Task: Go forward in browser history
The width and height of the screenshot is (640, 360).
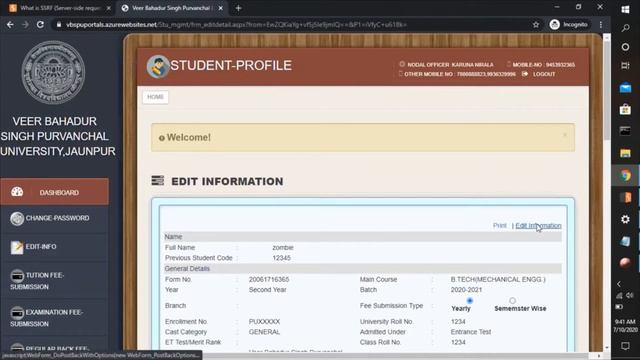Action: (25, 24)
